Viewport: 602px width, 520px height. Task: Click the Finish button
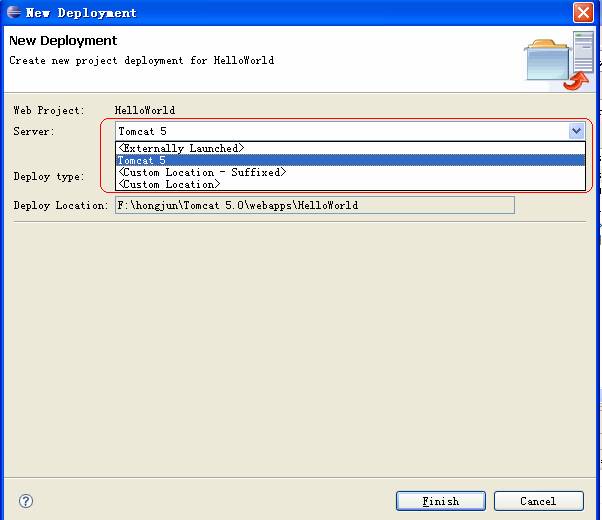click(441, 501)
